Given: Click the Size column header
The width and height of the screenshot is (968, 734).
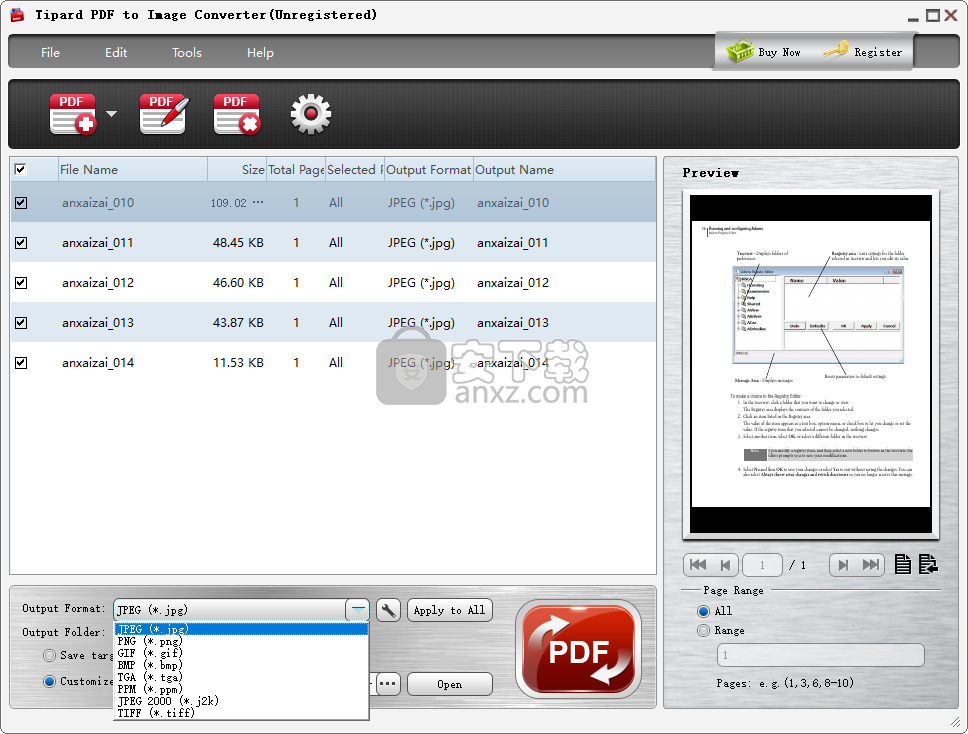Looking at the screenshot, I should tap(237, 169).
